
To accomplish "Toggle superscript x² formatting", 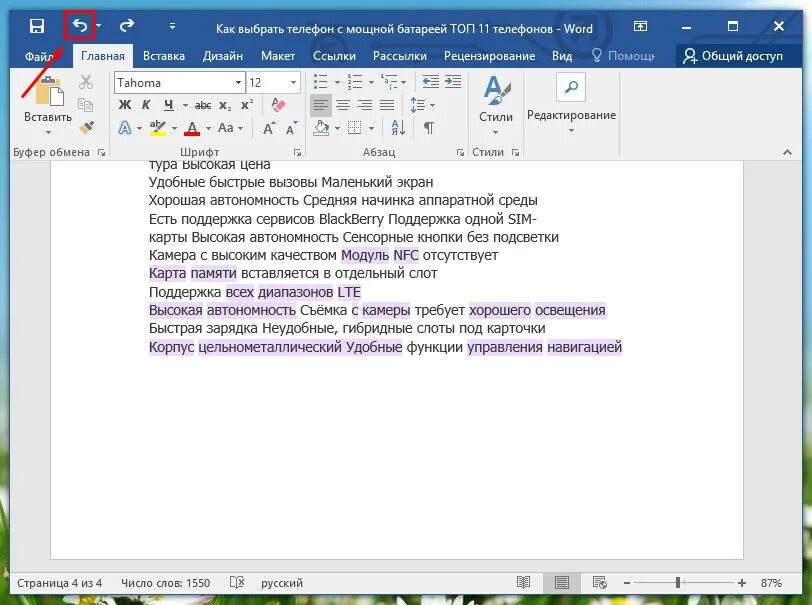I will click(x=246, y=105).
